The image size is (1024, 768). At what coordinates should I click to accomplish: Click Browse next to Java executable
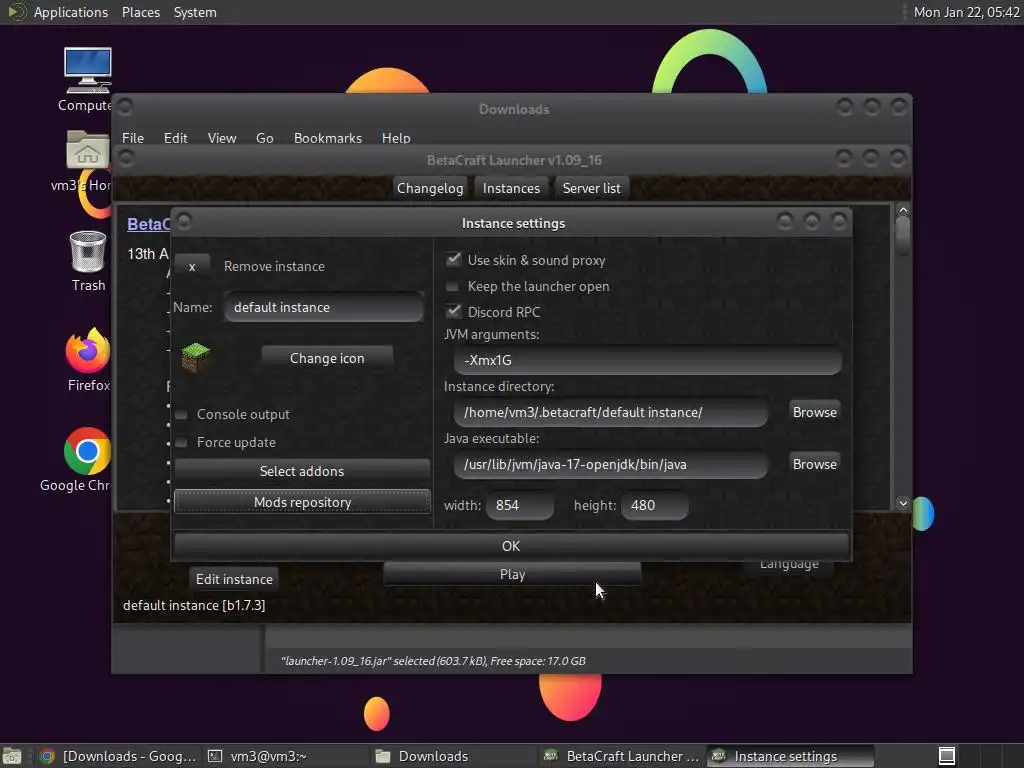click(x=814, y=464)
